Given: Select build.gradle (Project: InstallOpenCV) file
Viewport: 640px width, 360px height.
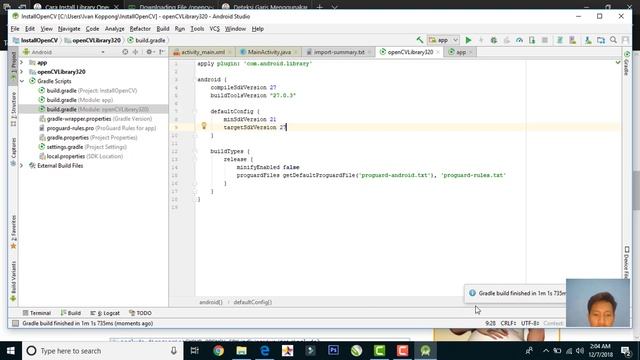Looking at the screenshot, I should (88, 91).
